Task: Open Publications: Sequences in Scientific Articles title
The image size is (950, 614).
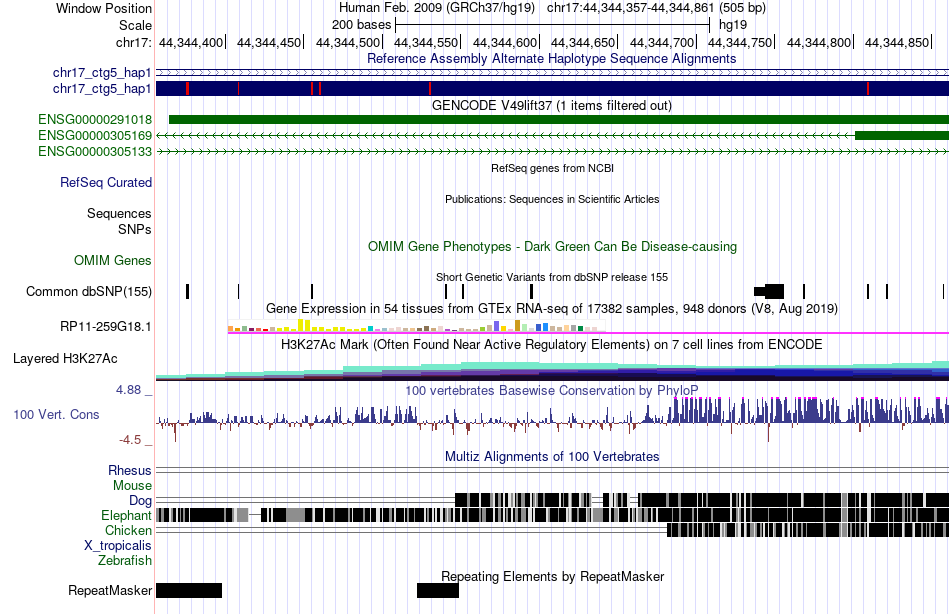Action: coord(552,199)
